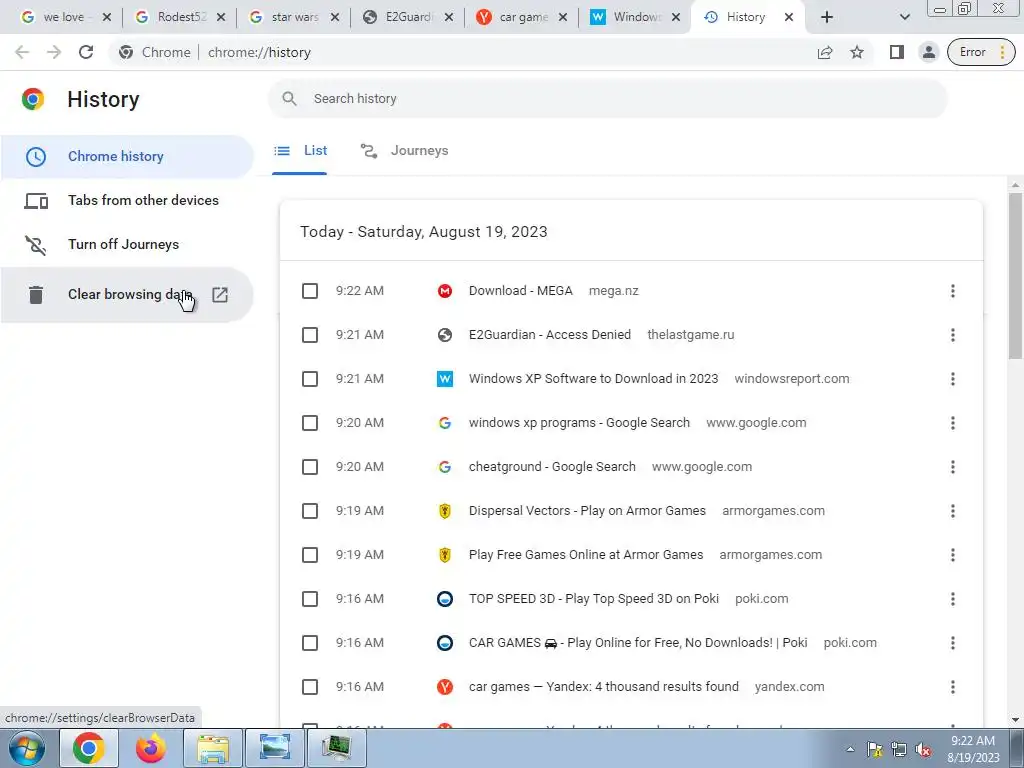
Task: Click the history page vertical scrollbar
Action: click(1015, 276)
